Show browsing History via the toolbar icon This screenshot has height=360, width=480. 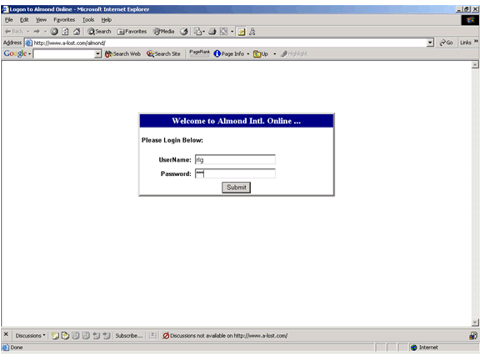(184, 32)
